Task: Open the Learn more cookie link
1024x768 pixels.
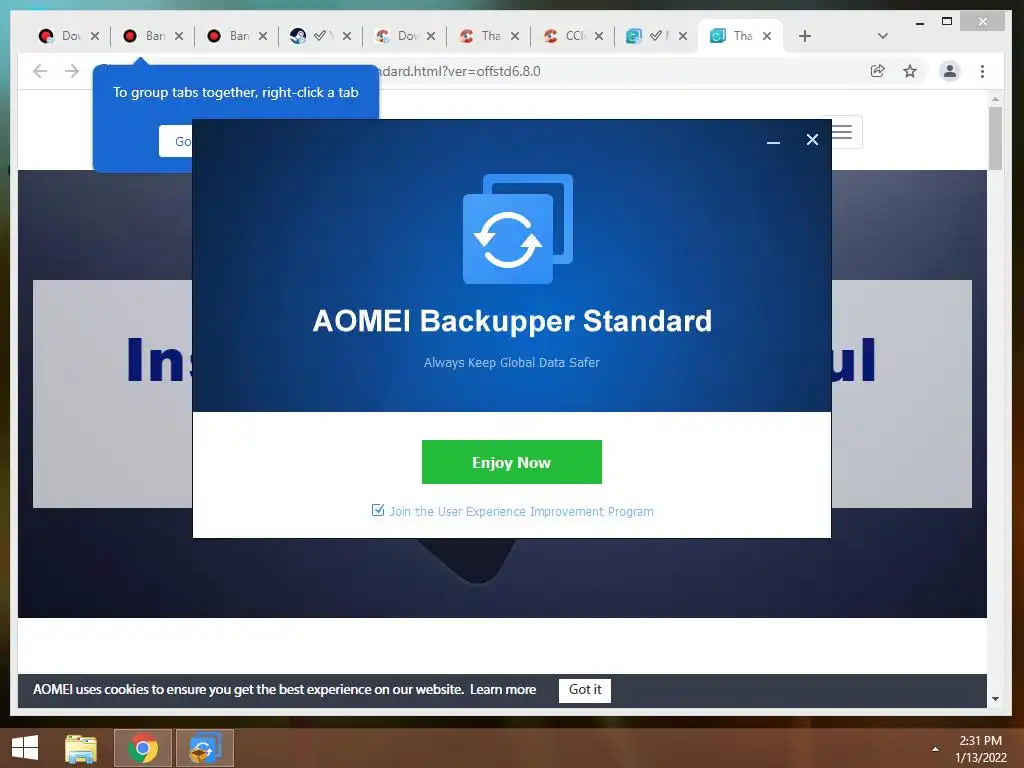Action: click(x=503, y=689)
